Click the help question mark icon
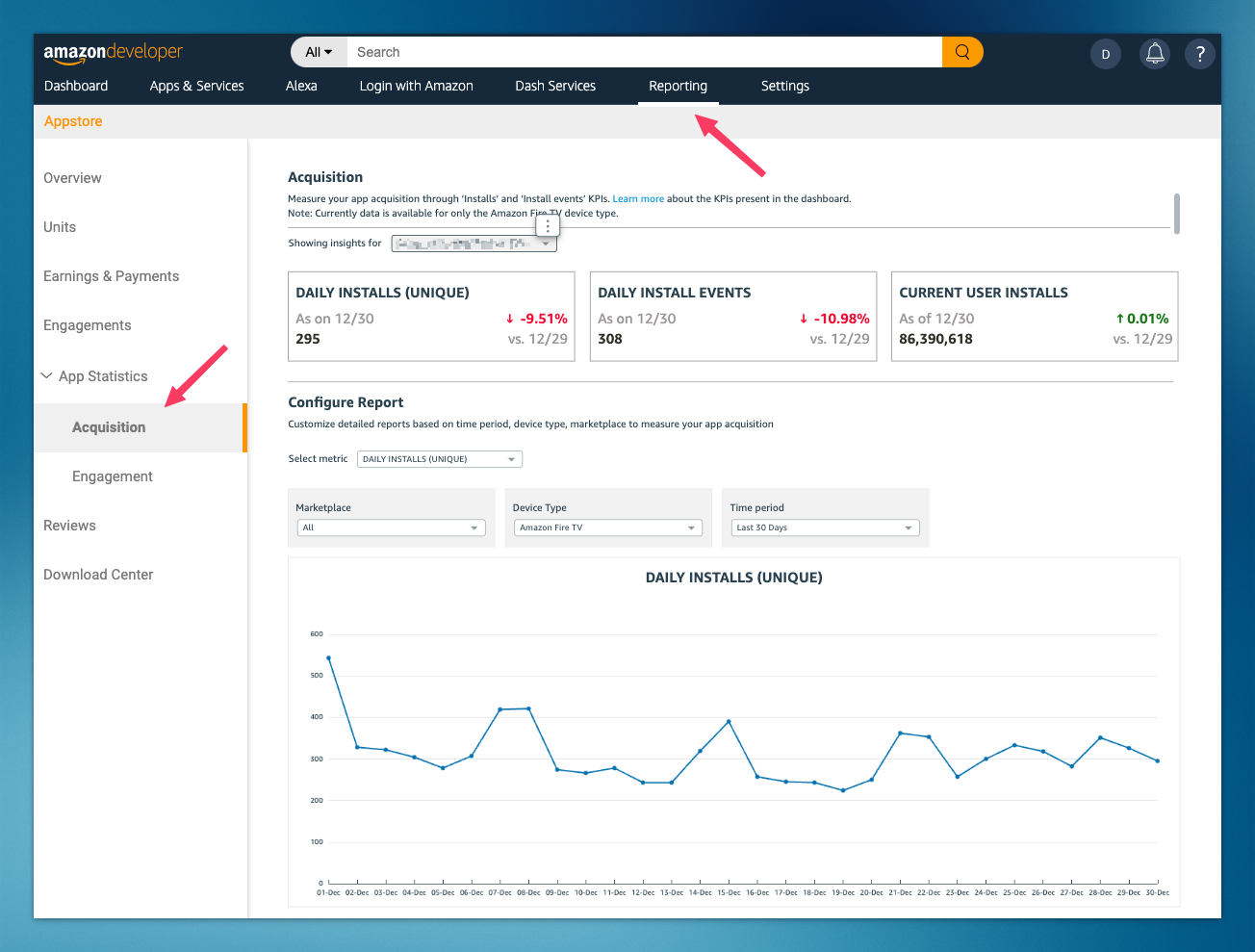The height and width of the screenshot is (952, 1255). pyautogui.click(x=1199, y=54)
